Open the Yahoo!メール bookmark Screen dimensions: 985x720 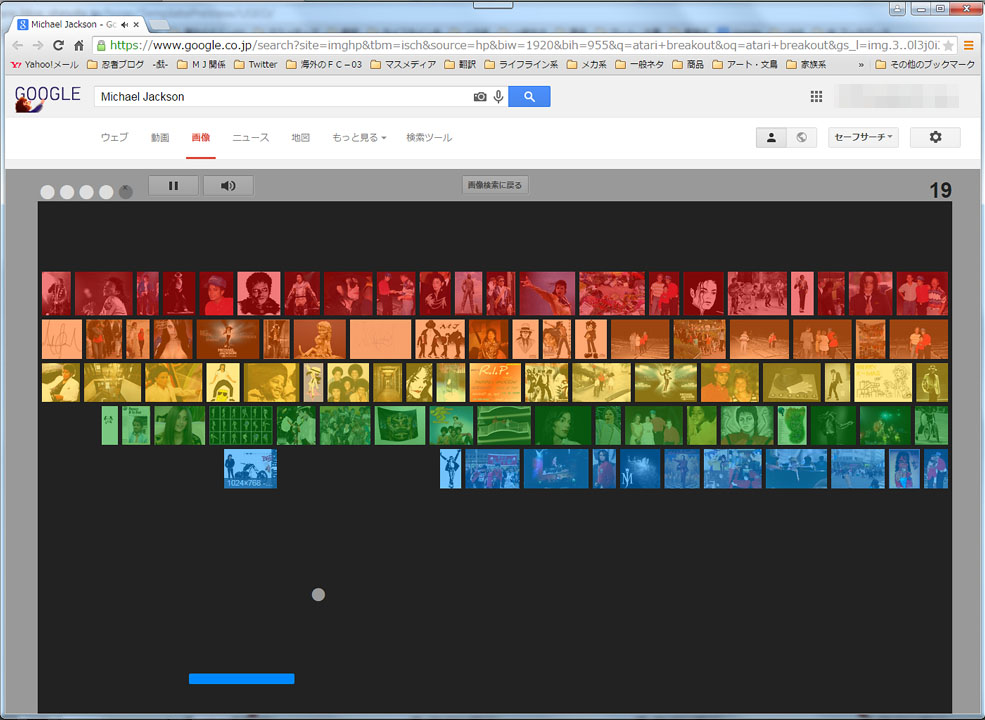(45, 64)
